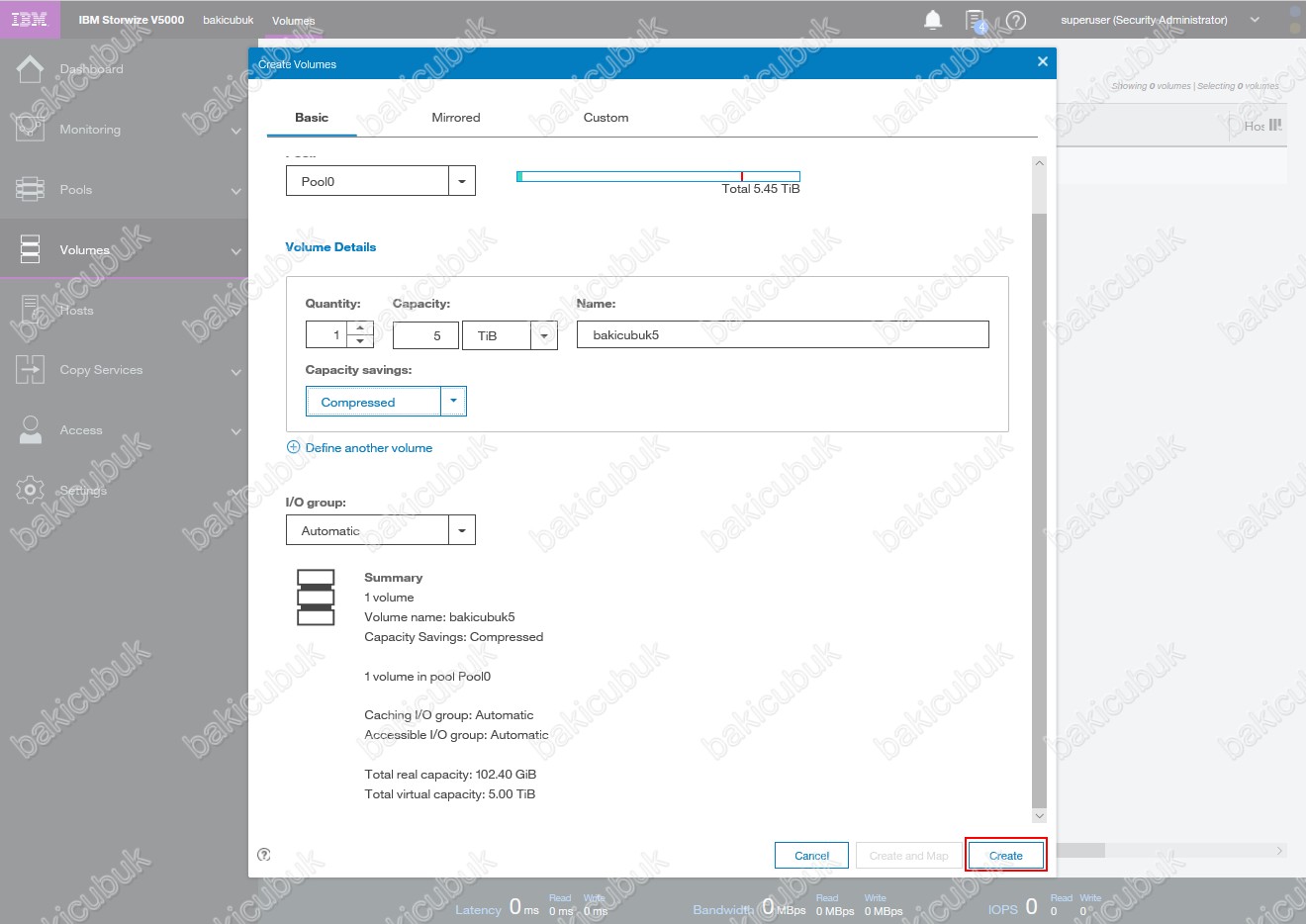
Task: Click the Cancel button
Action: (x=811, y=856)
